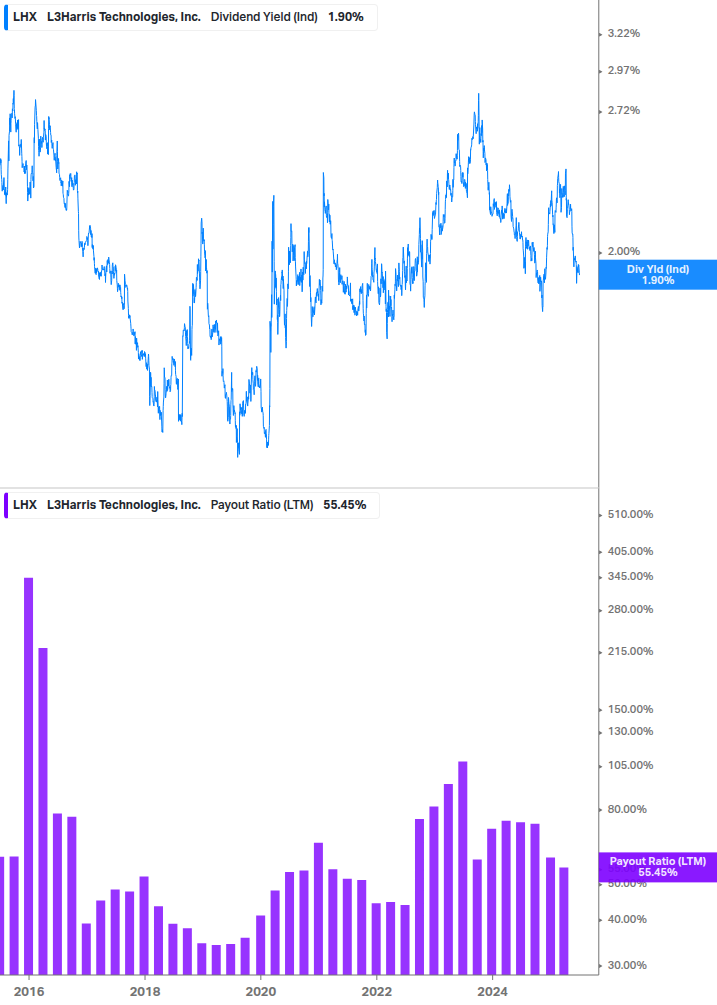Click the 2018 label on the time axis
Image resolution: width=717 pixels, height=1005 pixels.
[x=145, y=992]
